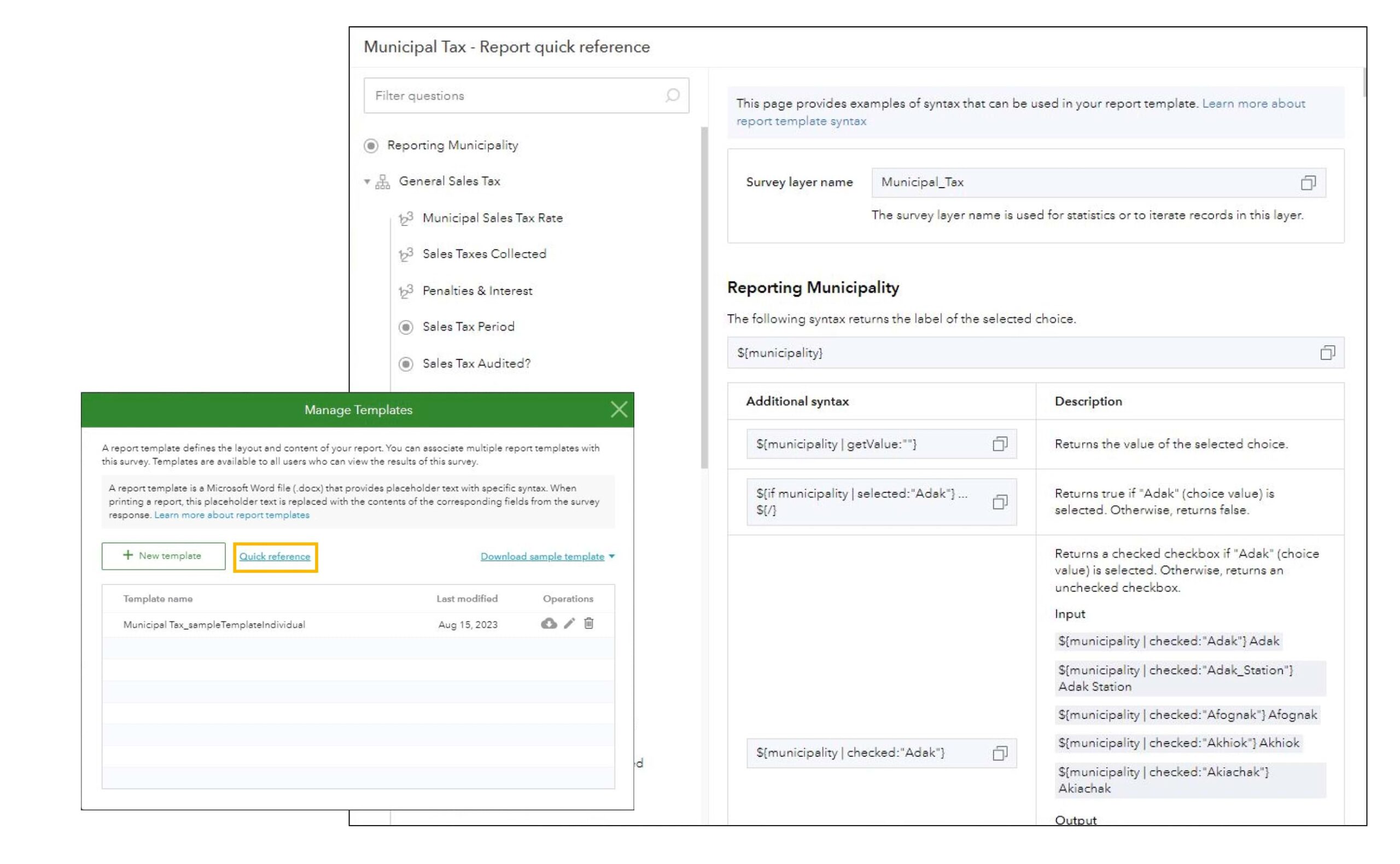Copy the ${municipality} syntax

tap(1327, 352)
